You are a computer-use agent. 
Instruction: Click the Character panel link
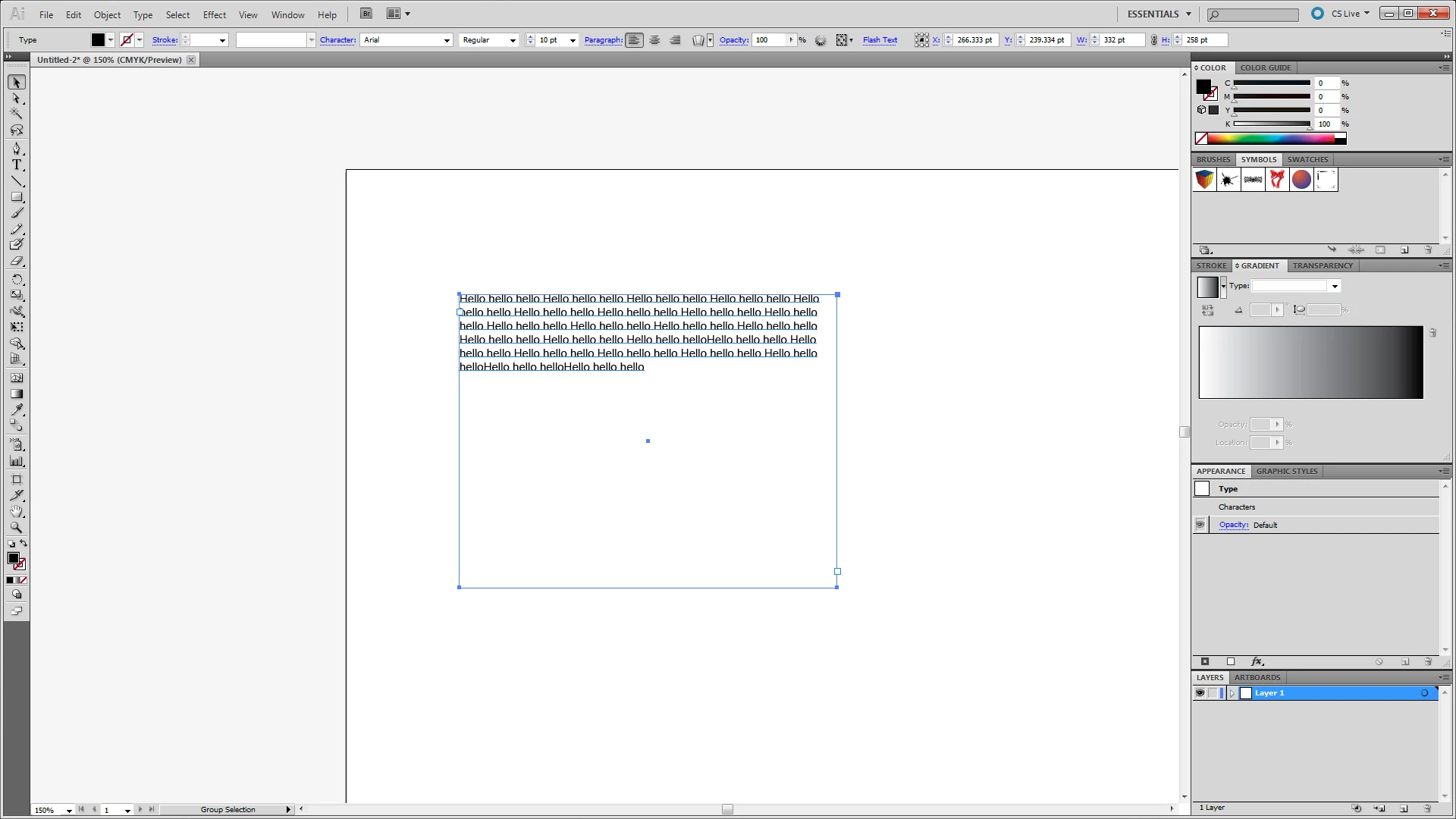337,40
